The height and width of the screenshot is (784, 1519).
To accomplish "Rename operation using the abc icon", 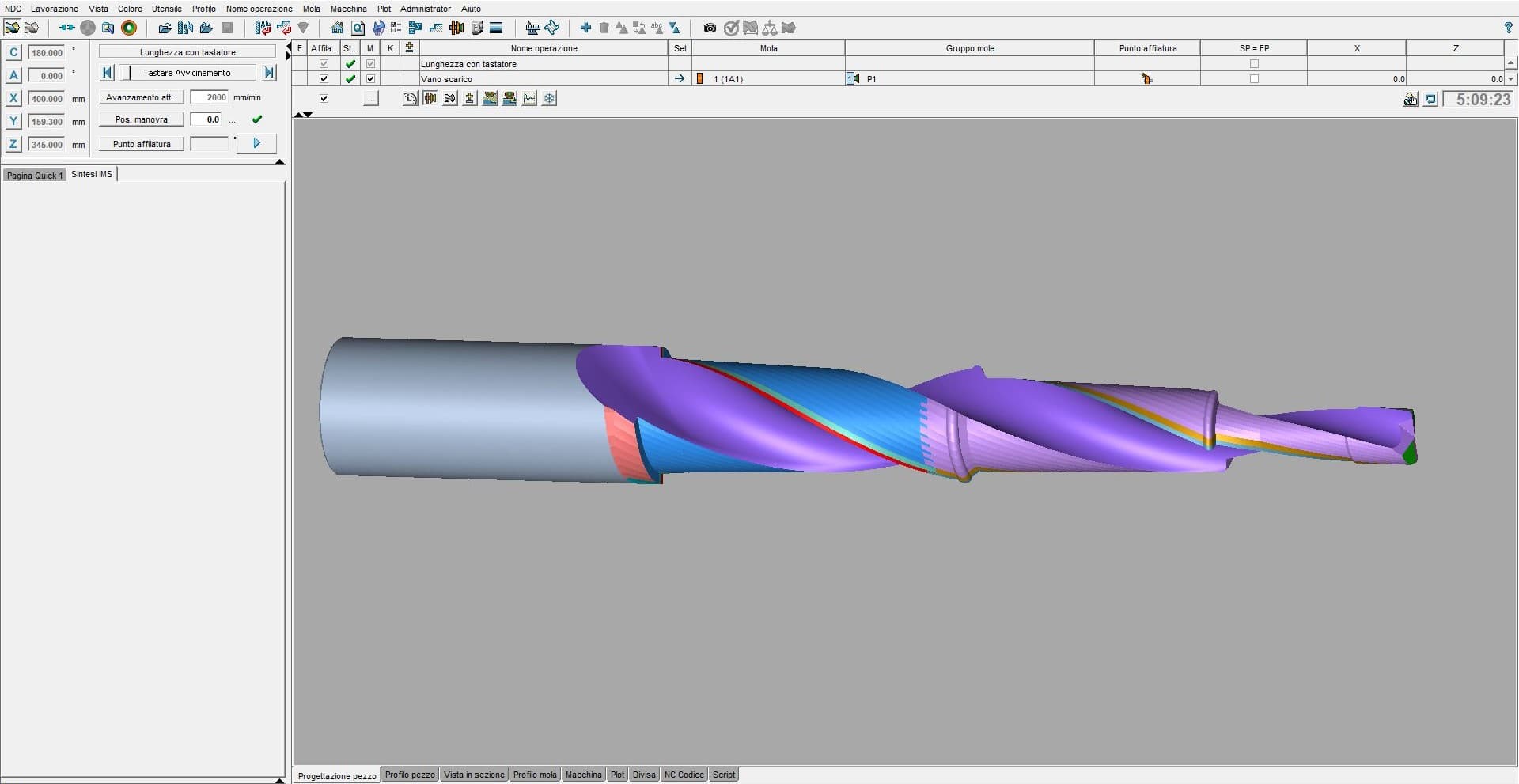I will (657, 28).
